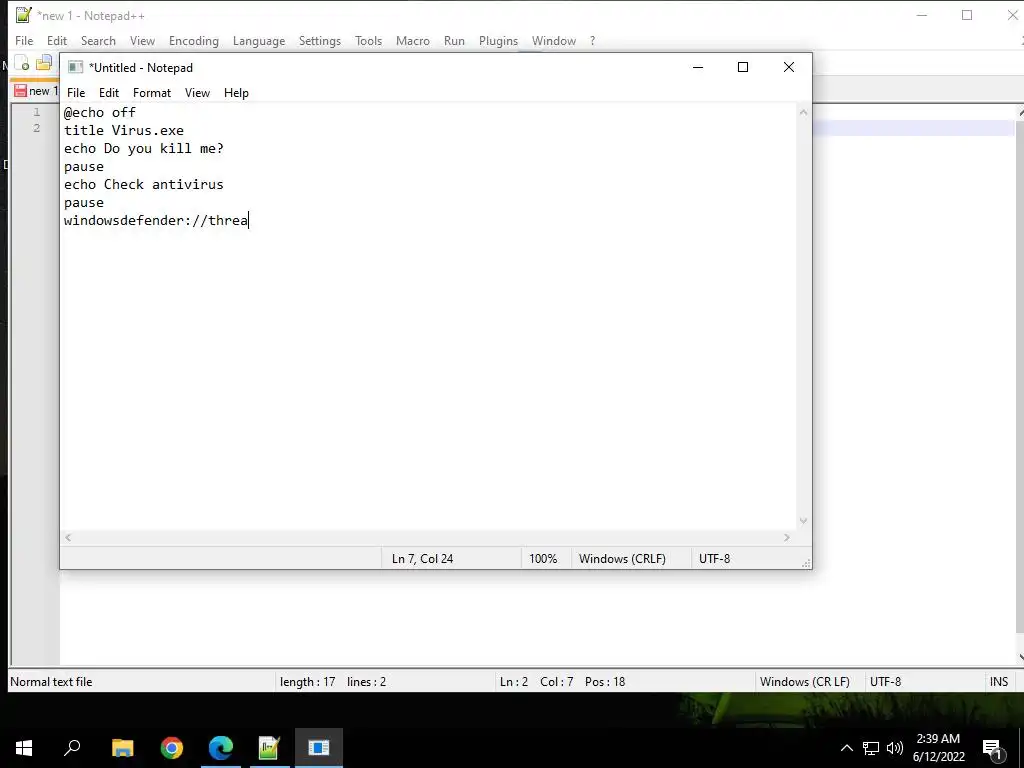Switch to Notepad++ taskbar icon
This screenshot has height=768, width=1024.
pos(269,748)
